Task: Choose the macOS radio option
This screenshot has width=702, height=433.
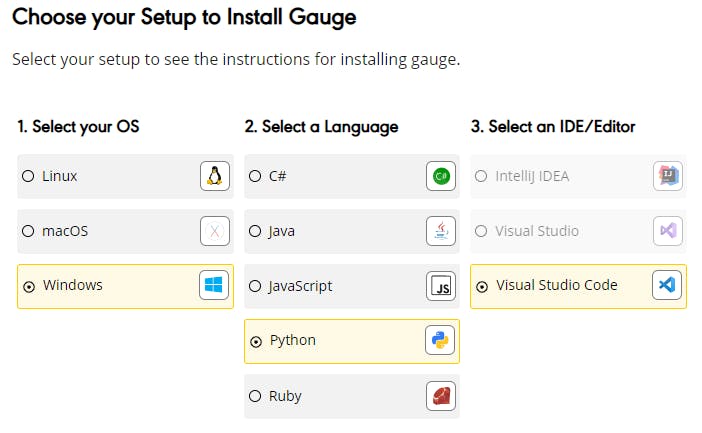Action: pyautogui.click(x=28, y=231)
